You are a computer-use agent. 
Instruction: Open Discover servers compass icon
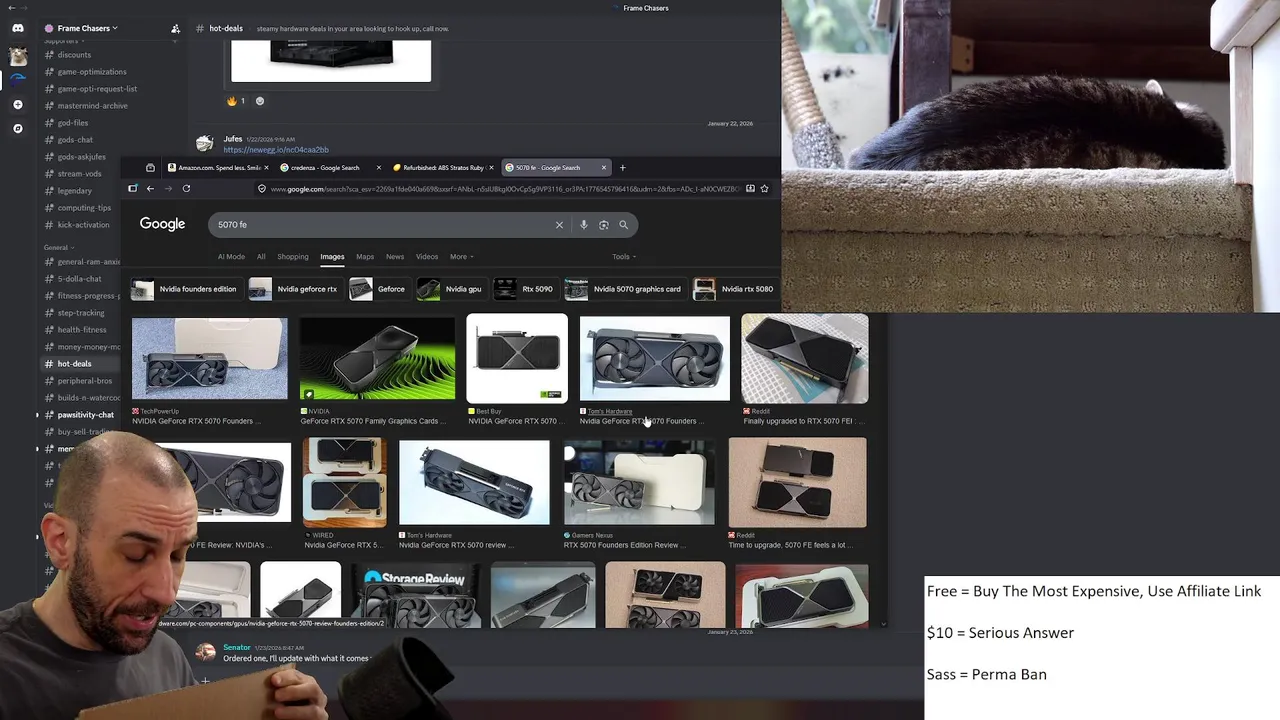(x=17, y=128)
